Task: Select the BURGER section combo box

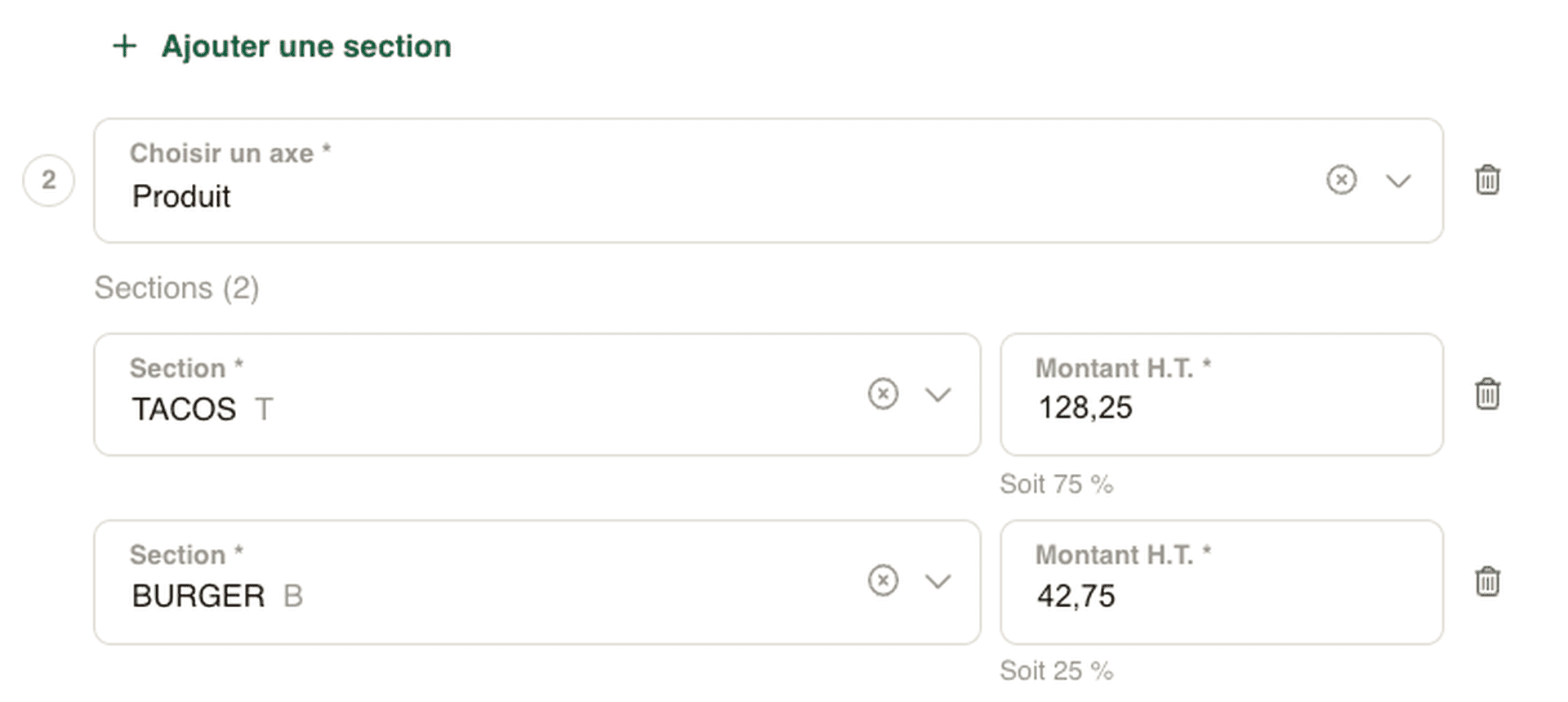Action: pyautogui.click(x=474, y=583)
